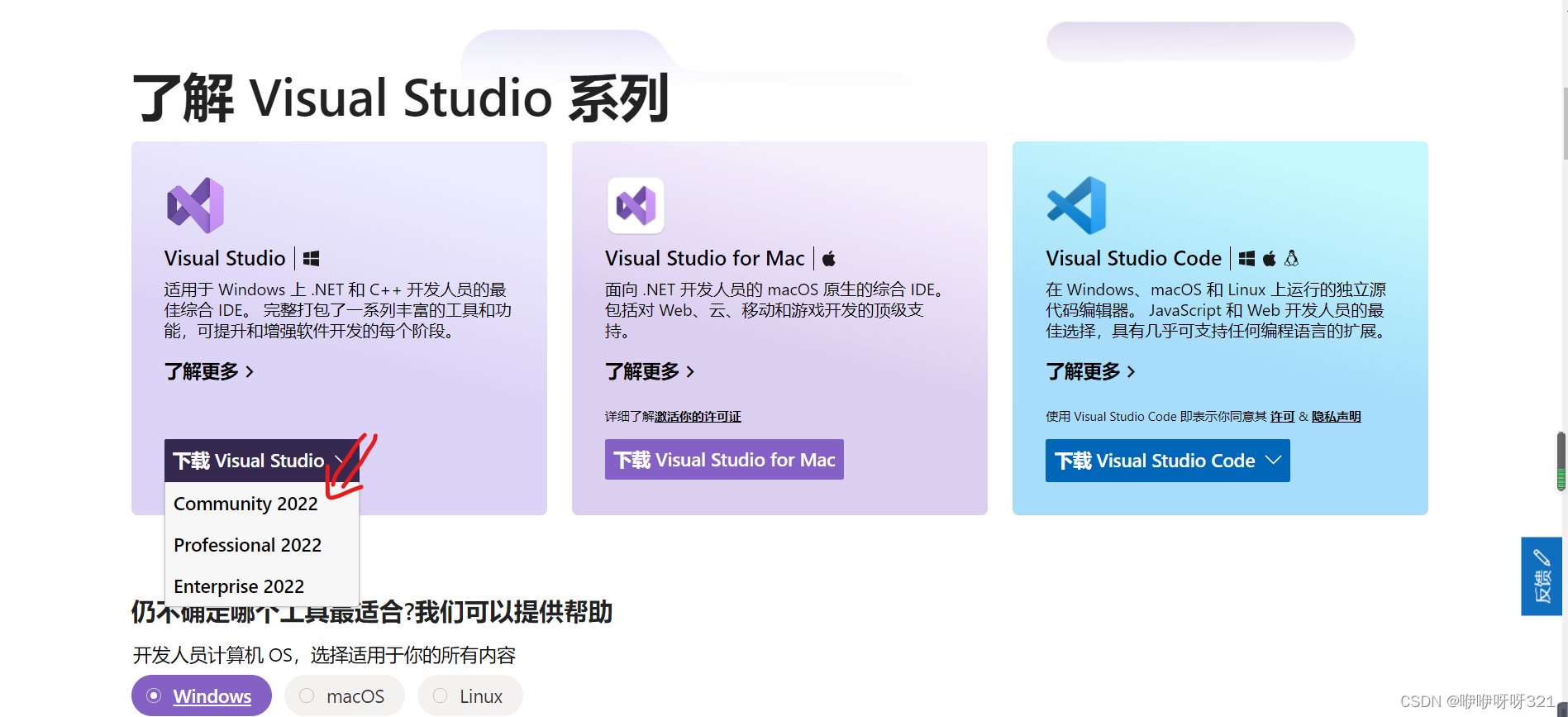Select the Windows OS radio option
The height and width of the screenshot is (717, 1568).
(202, 695)
